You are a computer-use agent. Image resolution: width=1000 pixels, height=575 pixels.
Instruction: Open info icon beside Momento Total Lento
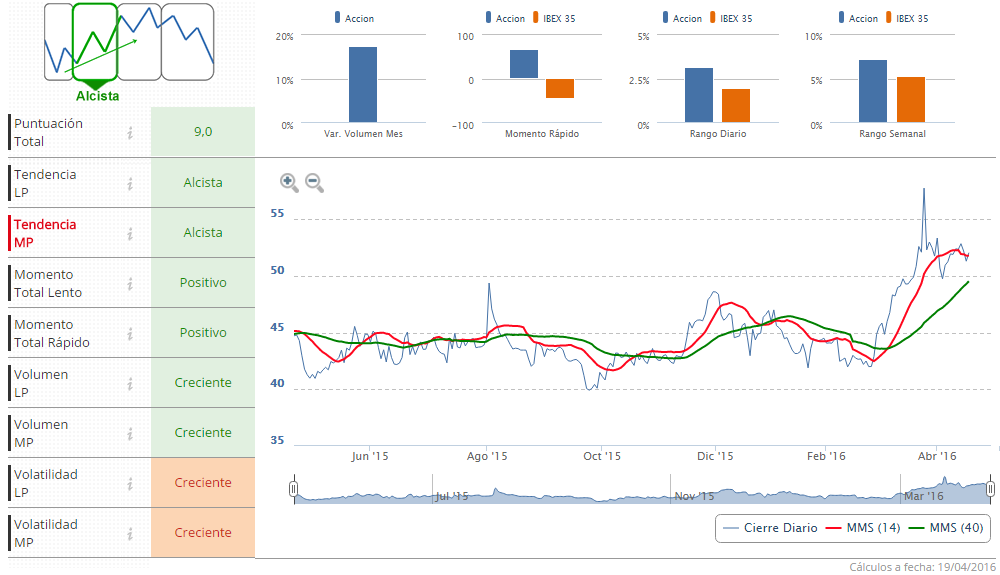point(130,283)
